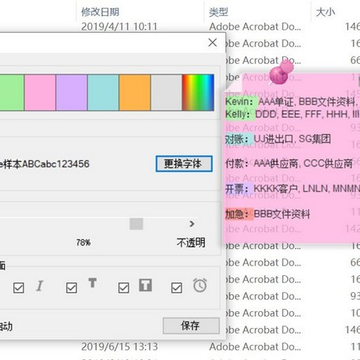Click the 更换字体 button
The height and width of the screenshot is (360, 360).
184,164
